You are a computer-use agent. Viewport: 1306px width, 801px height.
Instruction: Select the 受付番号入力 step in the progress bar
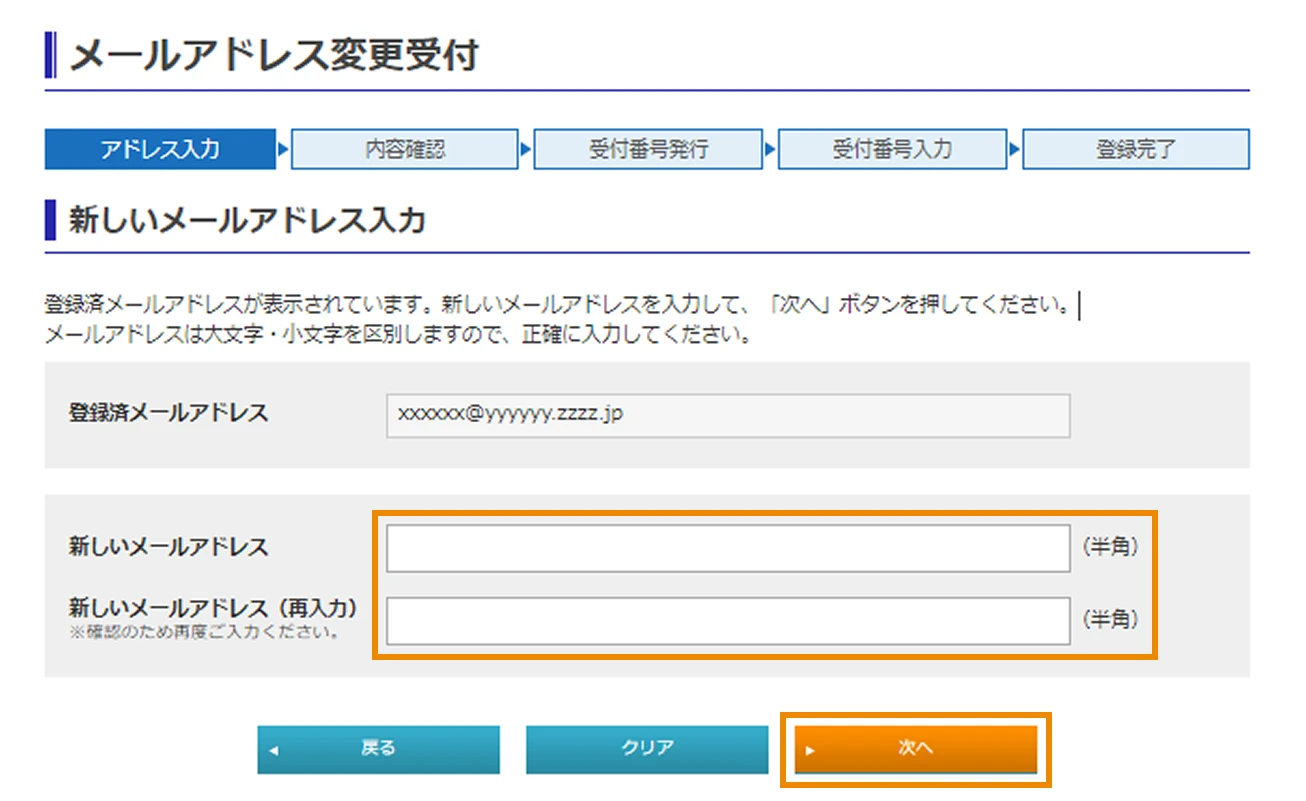click(891, 148)
